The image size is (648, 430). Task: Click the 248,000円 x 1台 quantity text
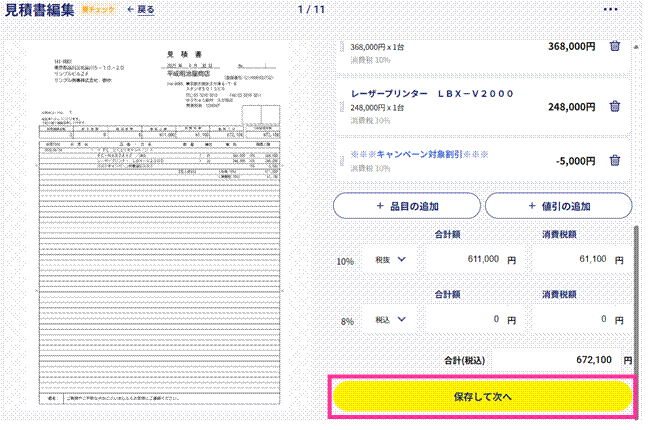(x=377, y=108)
